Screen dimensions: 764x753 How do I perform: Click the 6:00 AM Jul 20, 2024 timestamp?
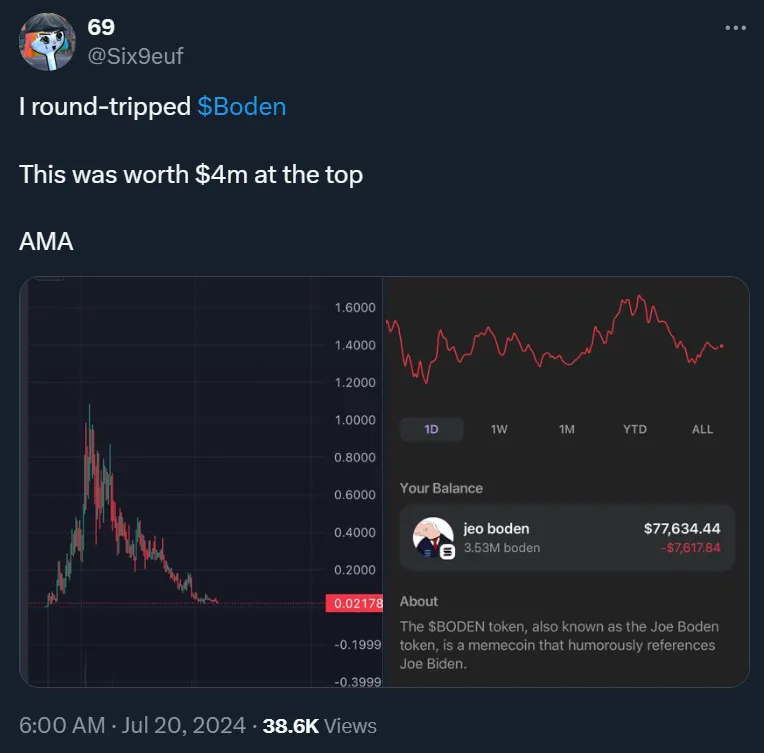pyautogui.click(x=132, y=725)
